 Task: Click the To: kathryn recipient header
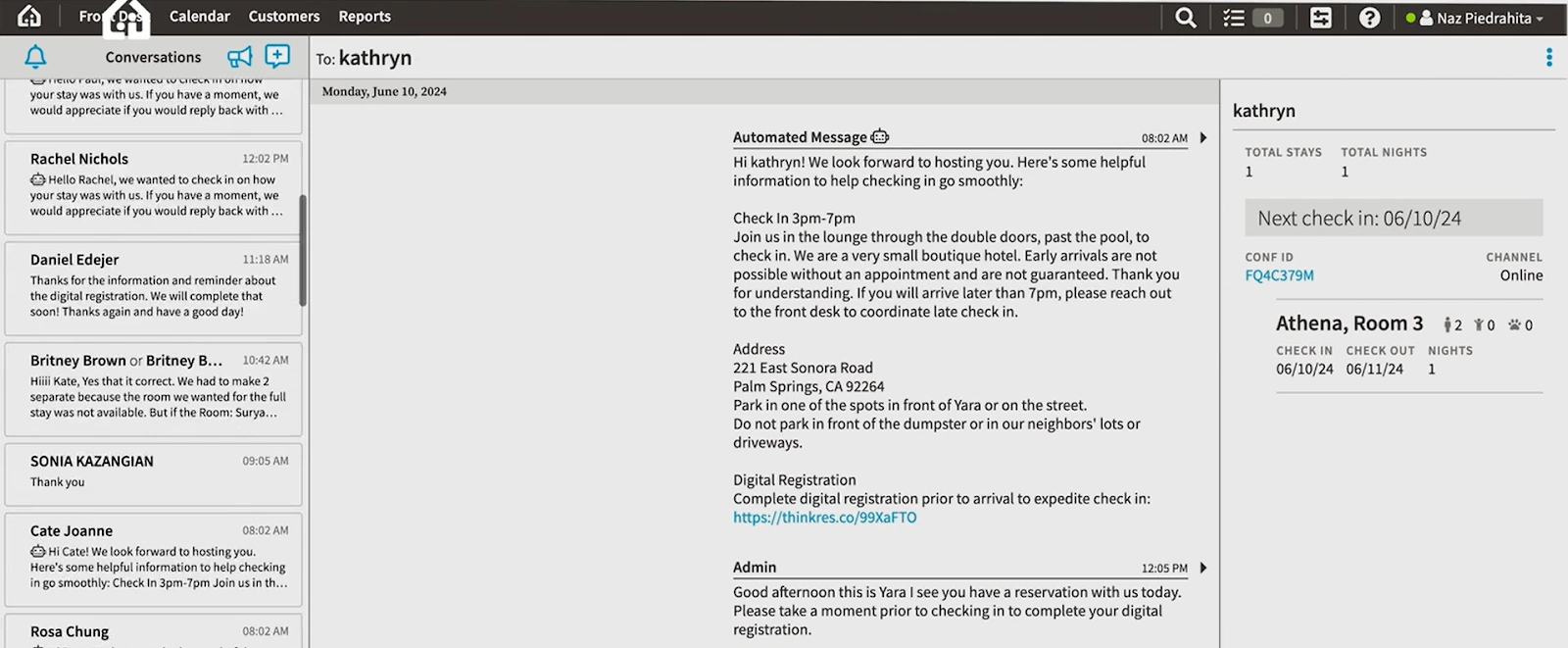[364, 58]
